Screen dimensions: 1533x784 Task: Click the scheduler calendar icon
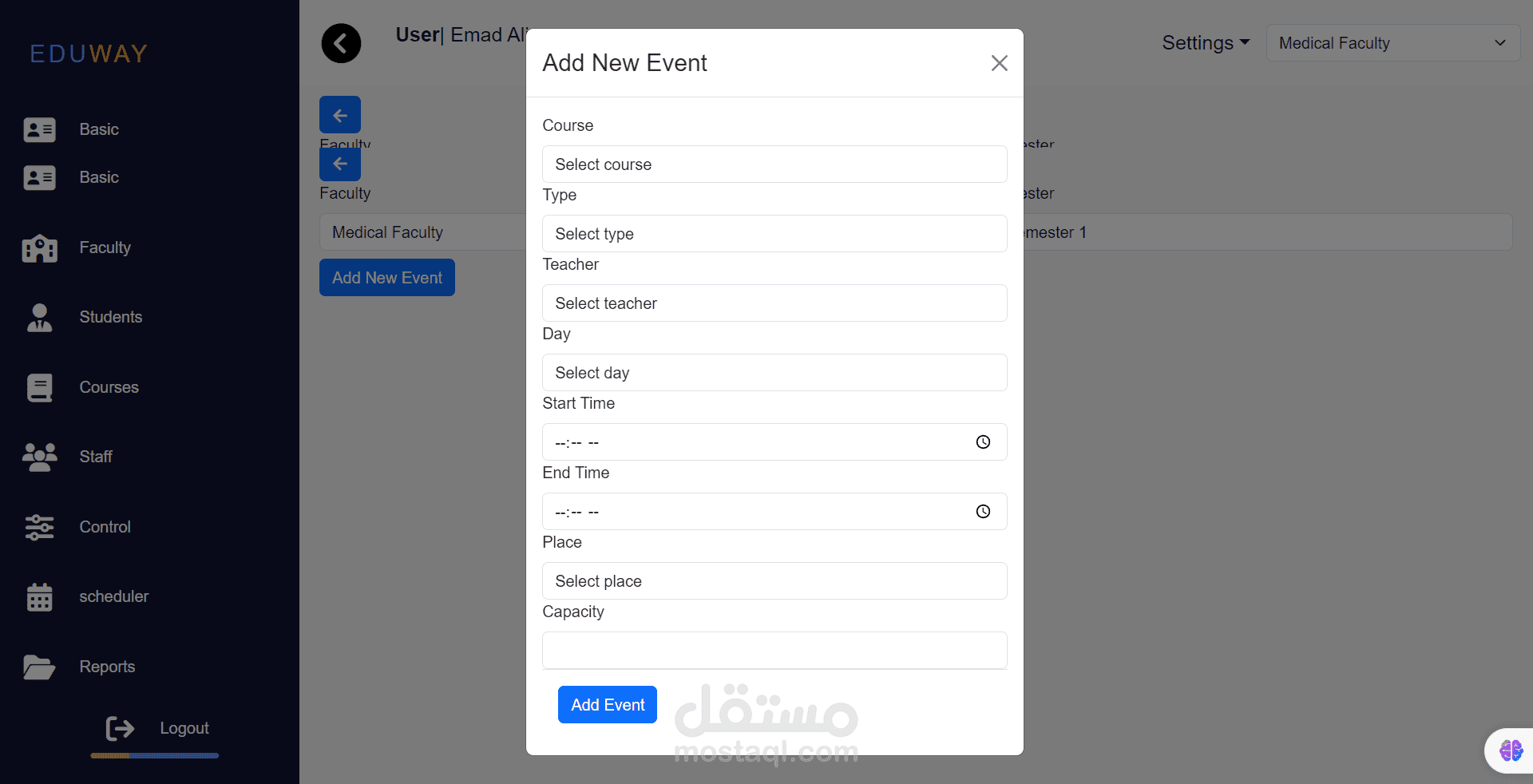coord(40,597)
